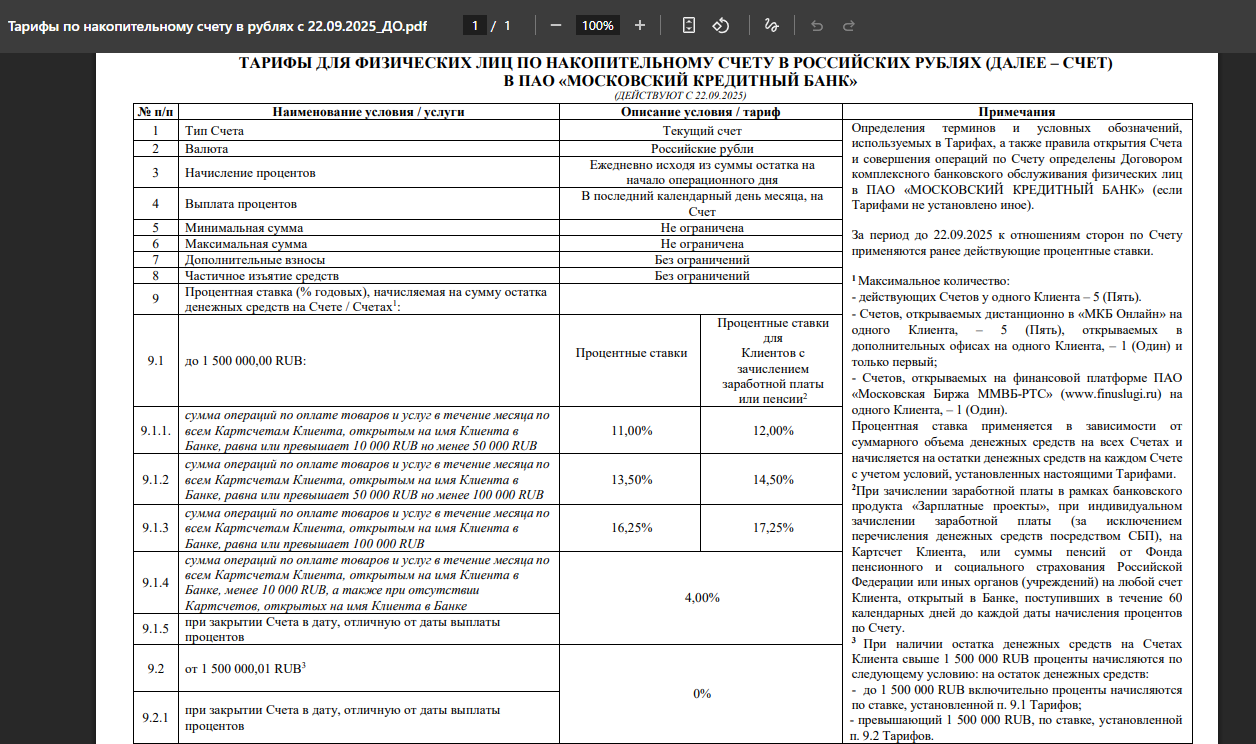Click the 17,25% rate cell

(x=772, y=528)
